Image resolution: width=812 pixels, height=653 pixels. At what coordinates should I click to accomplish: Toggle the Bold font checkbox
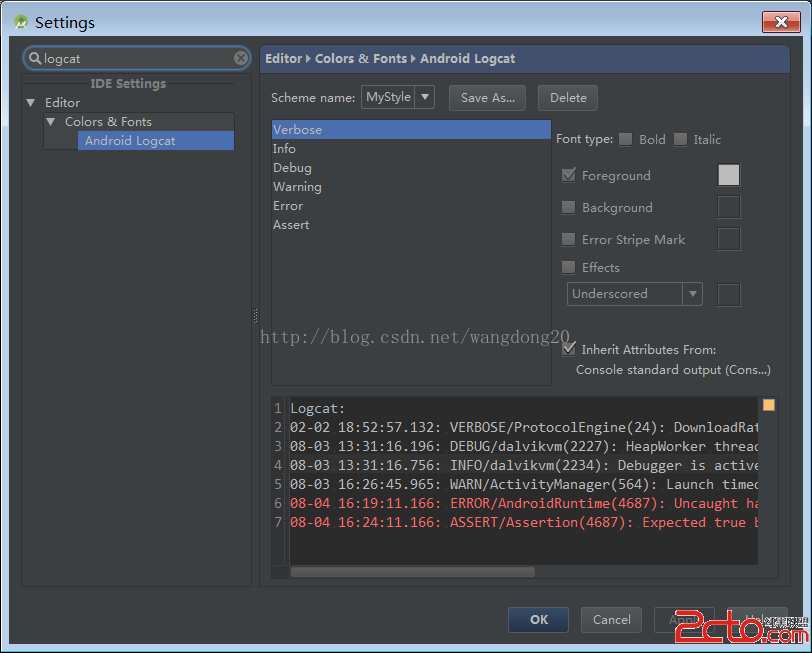point(626,139)
